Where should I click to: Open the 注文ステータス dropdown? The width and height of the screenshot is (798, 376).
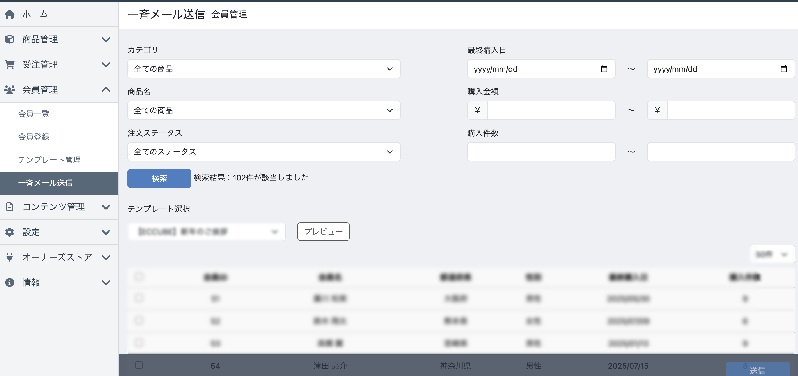pyautogui.click(x=264, y=152)
